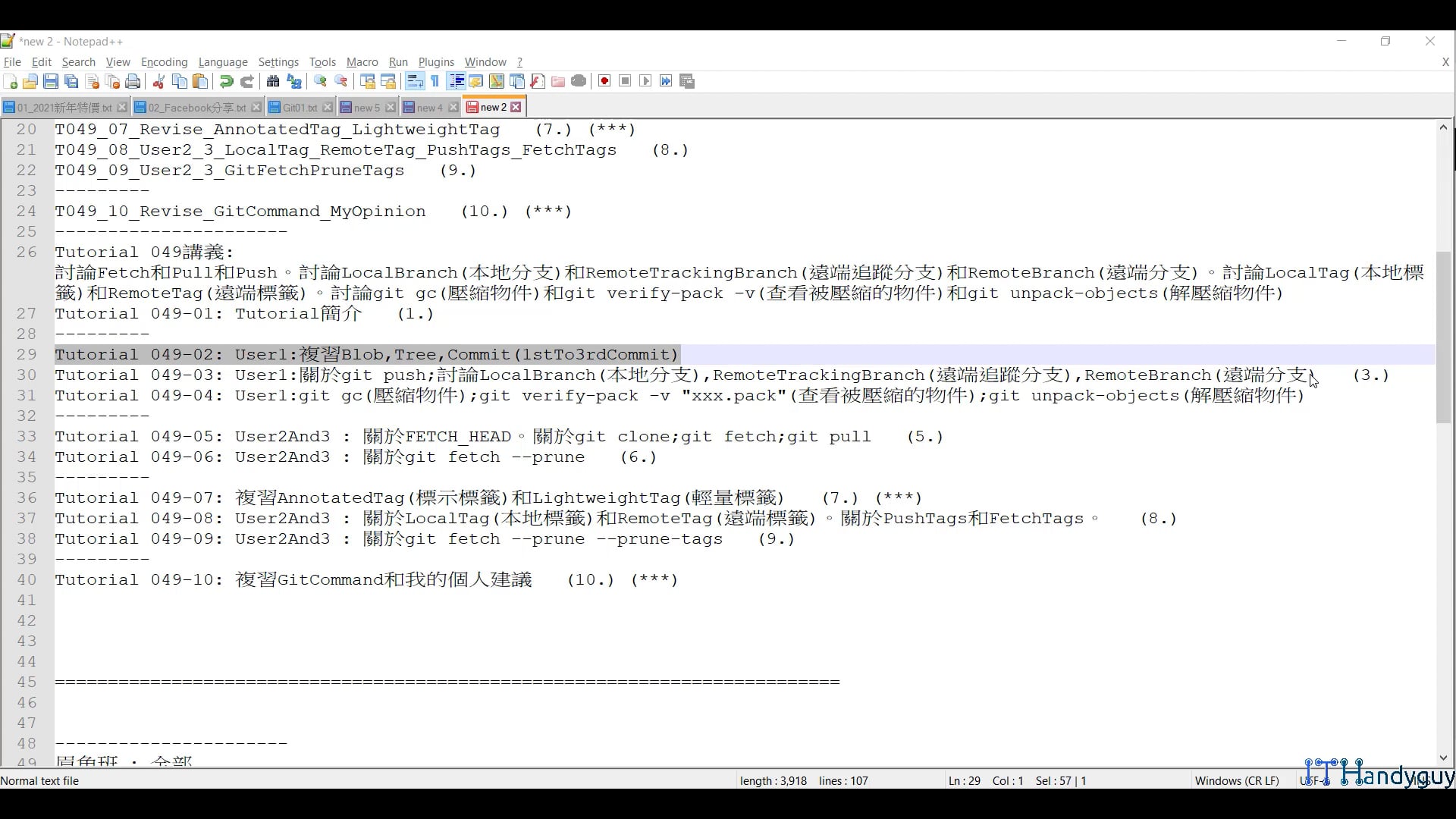Create a new document
The height and width of the screenshot is (819, 1456).
point(11,81)
